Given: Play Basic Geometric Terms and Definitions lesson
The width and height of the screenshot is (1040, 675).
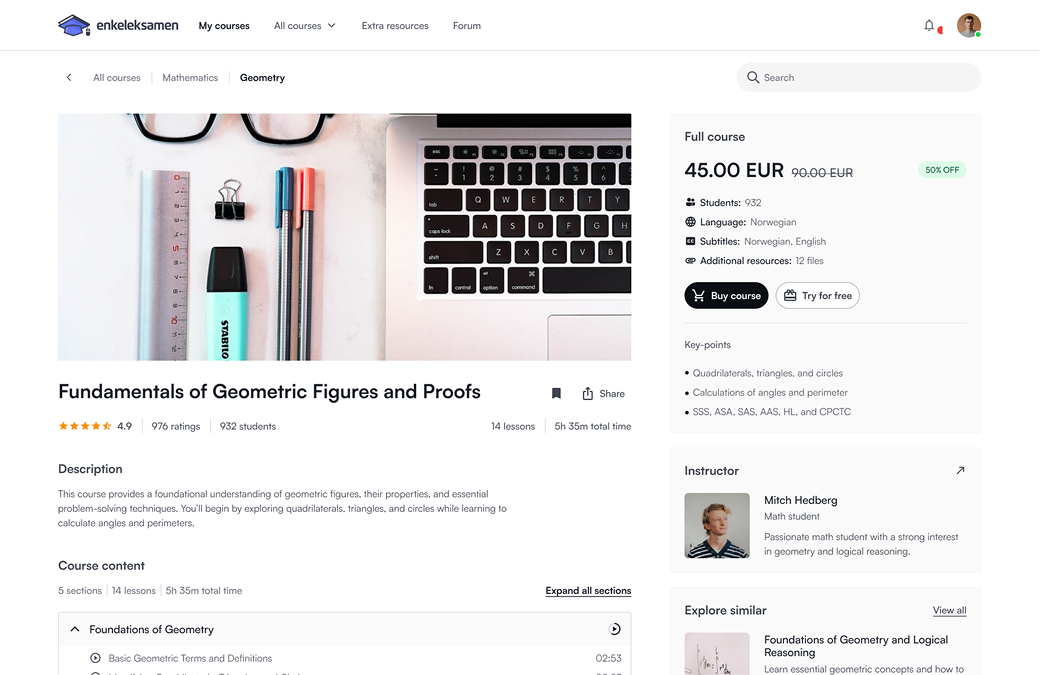Looking at the screenshot, I should coord(96,658).
